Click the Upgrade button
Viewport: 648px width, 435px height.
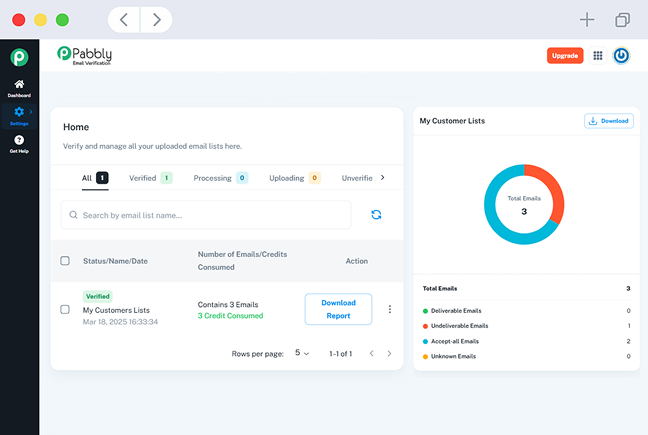click(565, 56)
